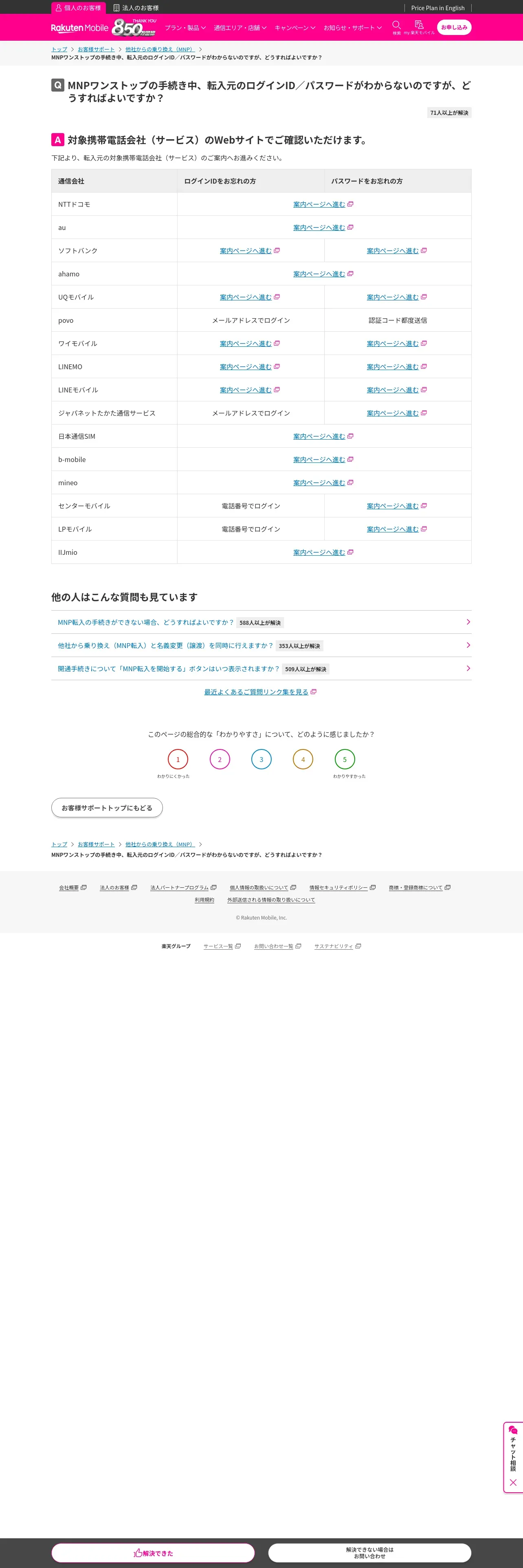Open au 案内ページへ進む link
The height and width of the screenshot is (1568, 523).
[x=323, y=228]
